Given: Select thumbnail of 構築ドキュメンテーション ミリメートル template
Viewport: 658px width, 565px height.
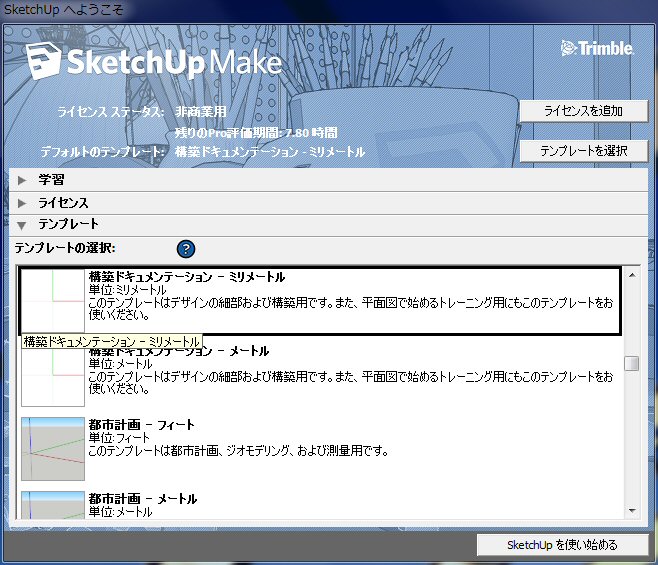Looking at the screenshot, I should click(x=53, y=301).
